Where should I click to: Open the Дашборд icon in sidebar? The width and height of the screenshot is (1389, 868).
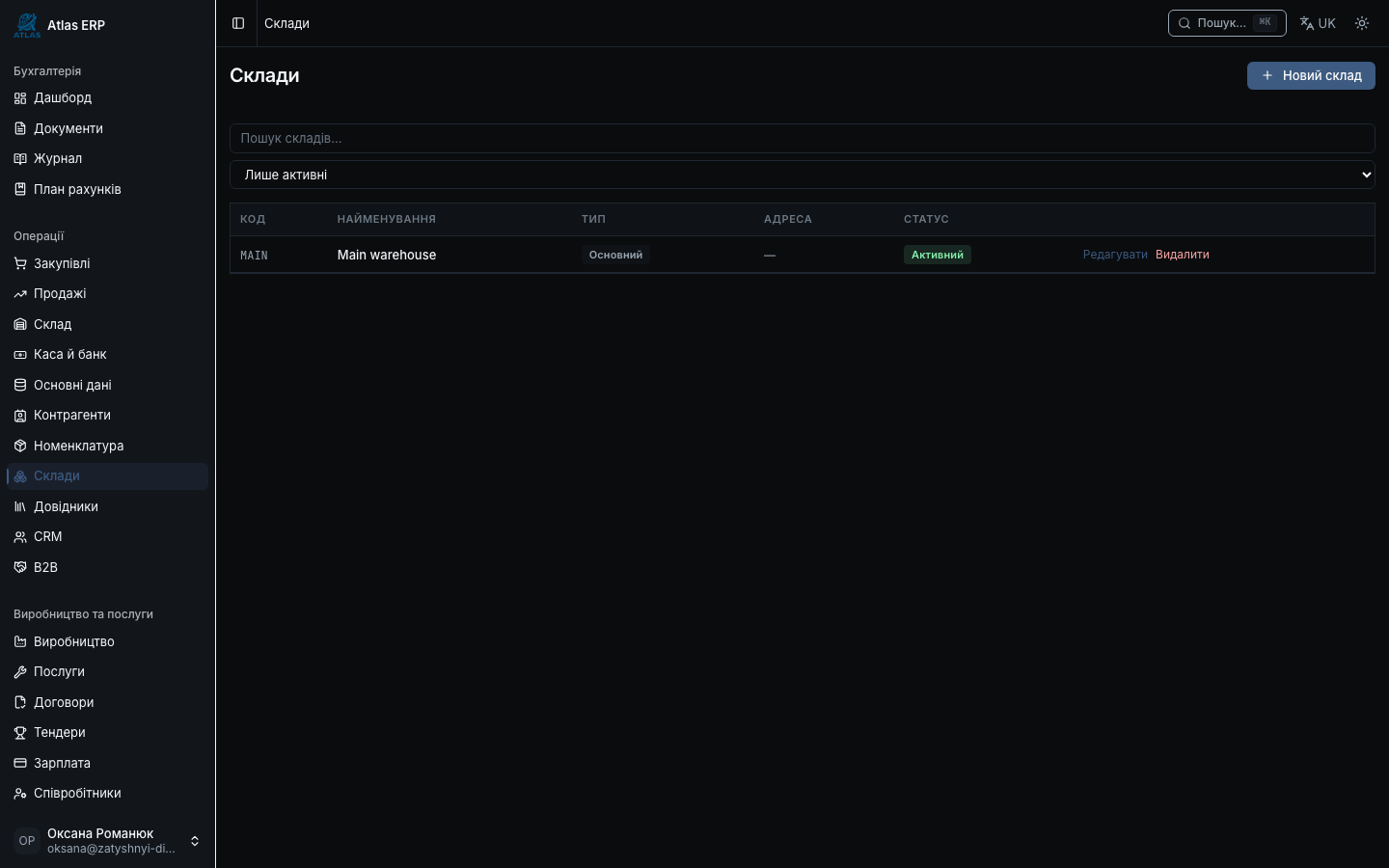pos(20,98)
